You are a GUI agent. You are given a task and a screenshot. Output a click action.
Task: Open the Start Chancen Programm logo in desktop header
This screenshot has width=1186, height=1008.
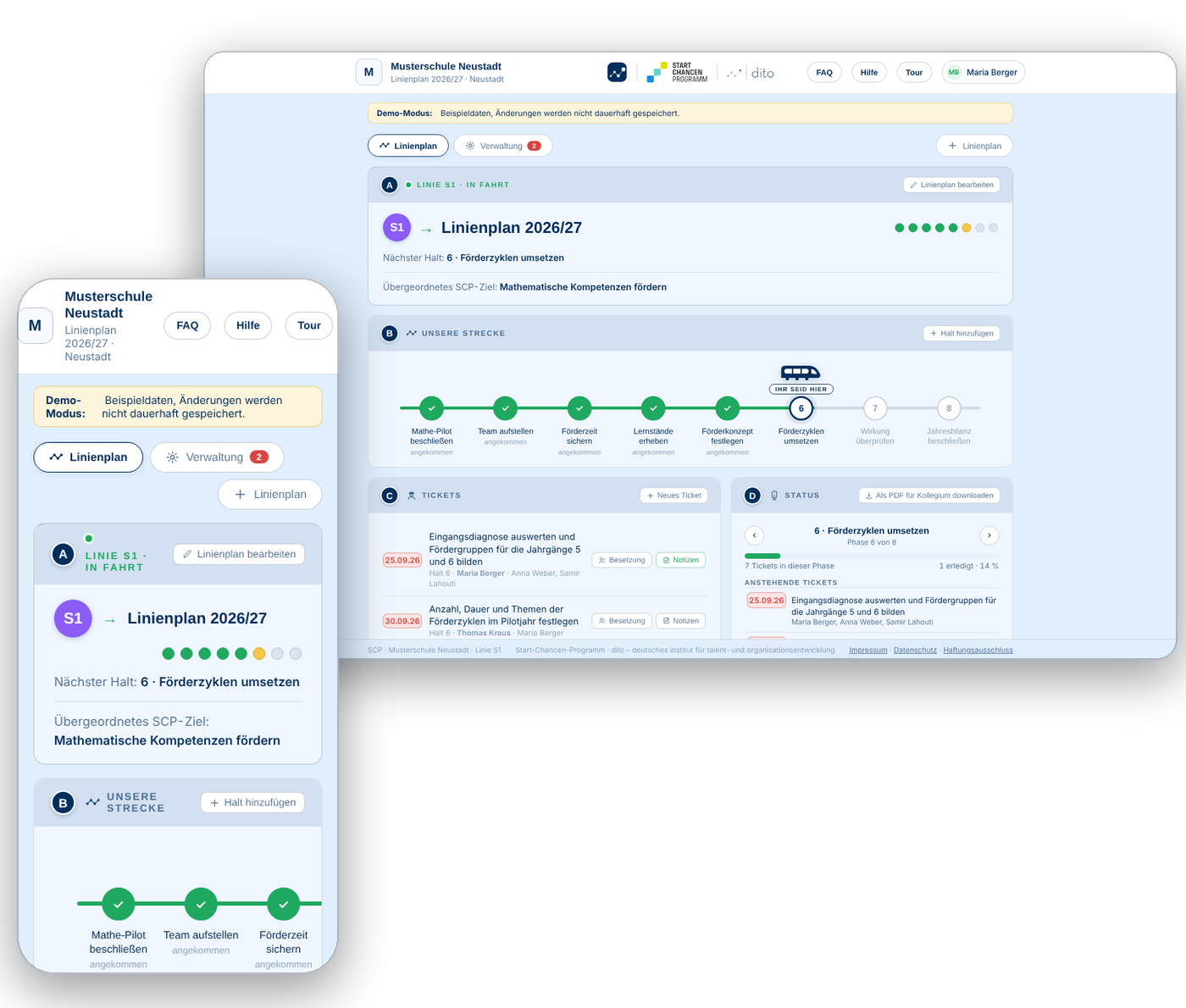677,72
